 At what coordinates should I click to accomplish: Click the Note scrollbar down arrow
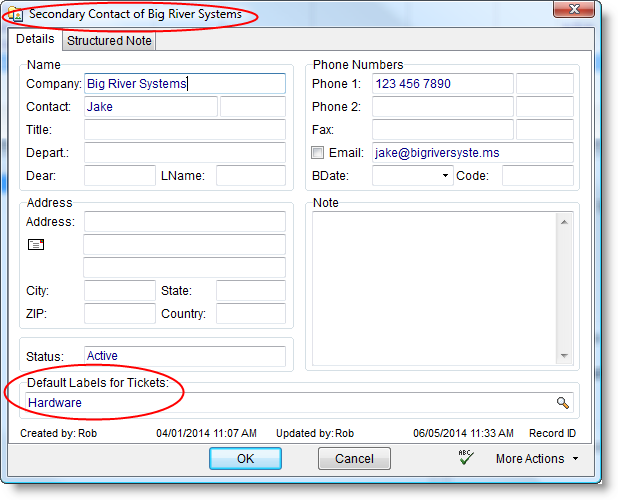pos(564,356)
